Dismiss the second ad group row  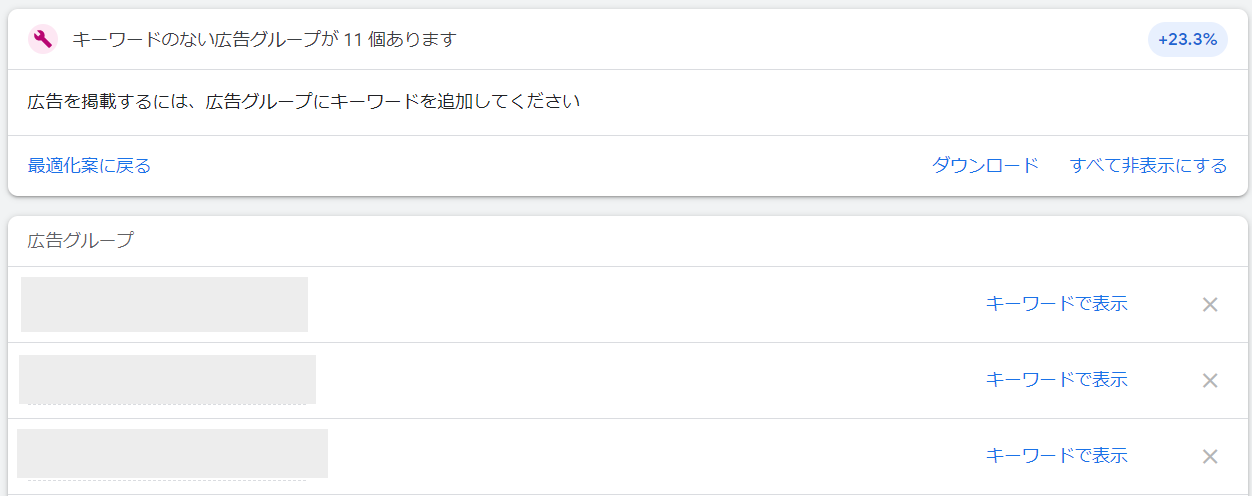pos(1210,380)
